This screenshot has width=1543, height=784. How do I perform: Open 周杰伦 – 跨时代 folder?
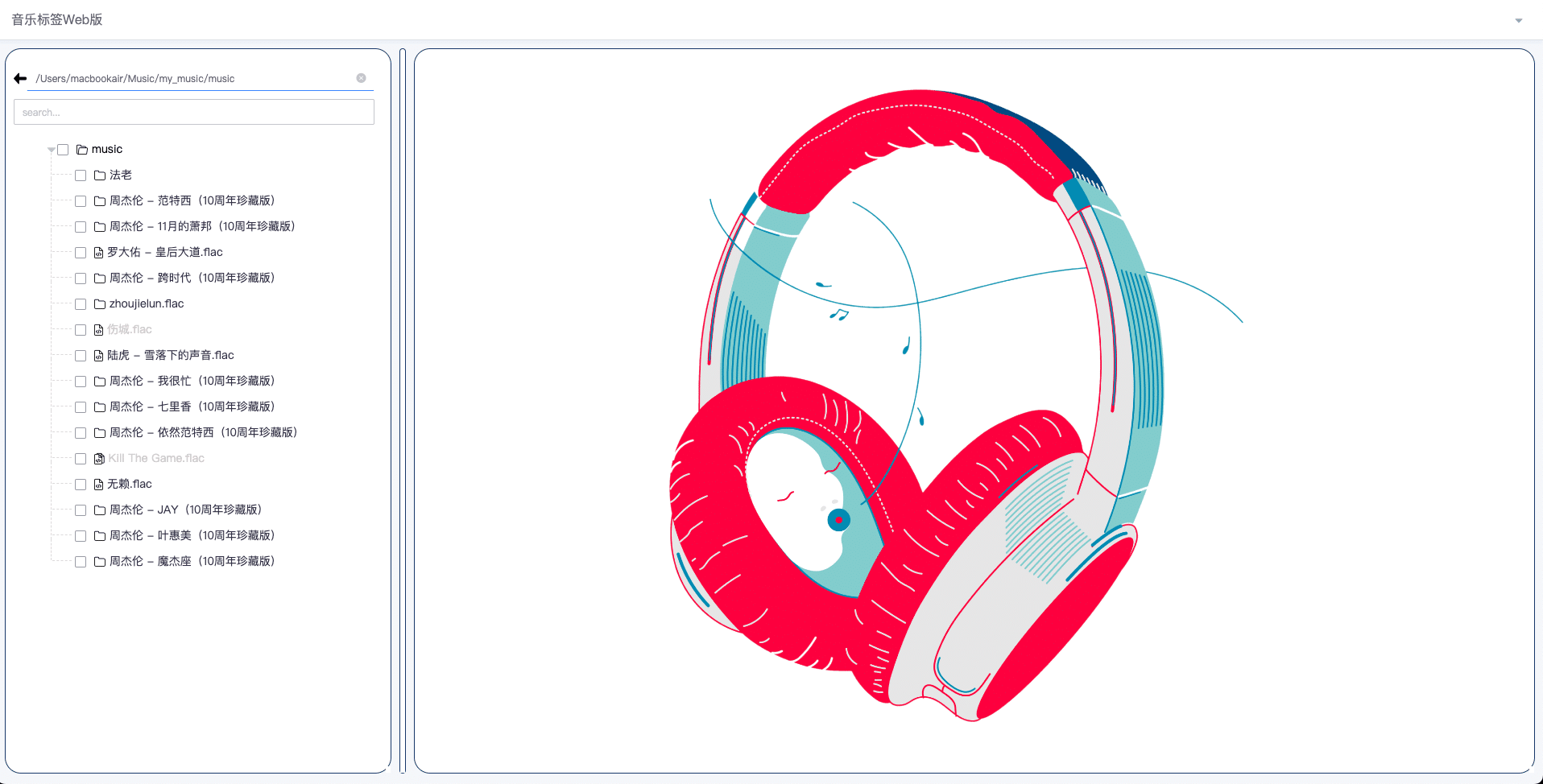coord(193,278)
